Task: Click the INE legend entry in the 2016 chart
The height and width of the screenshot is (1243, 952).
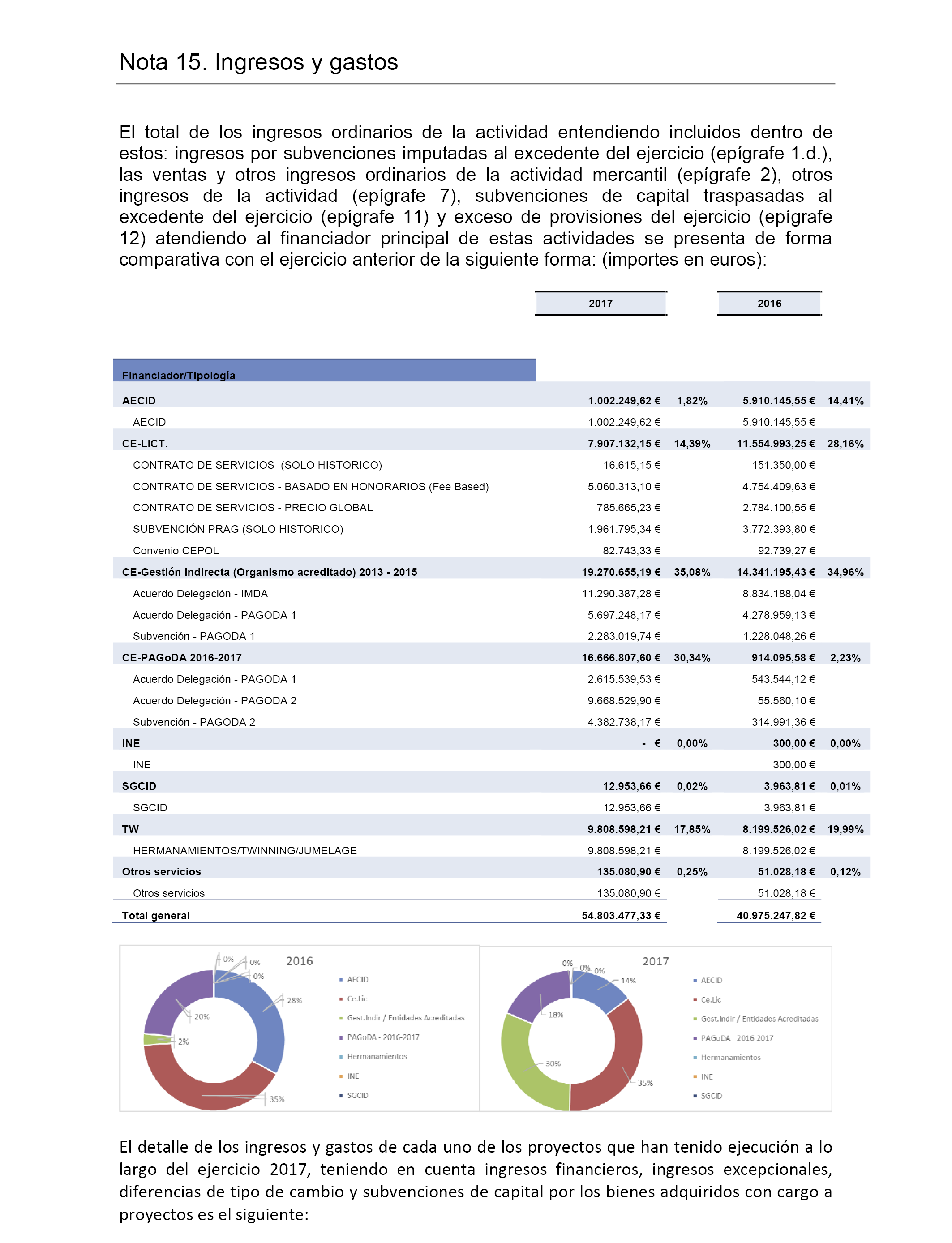Action: [x=349, y=1076]
